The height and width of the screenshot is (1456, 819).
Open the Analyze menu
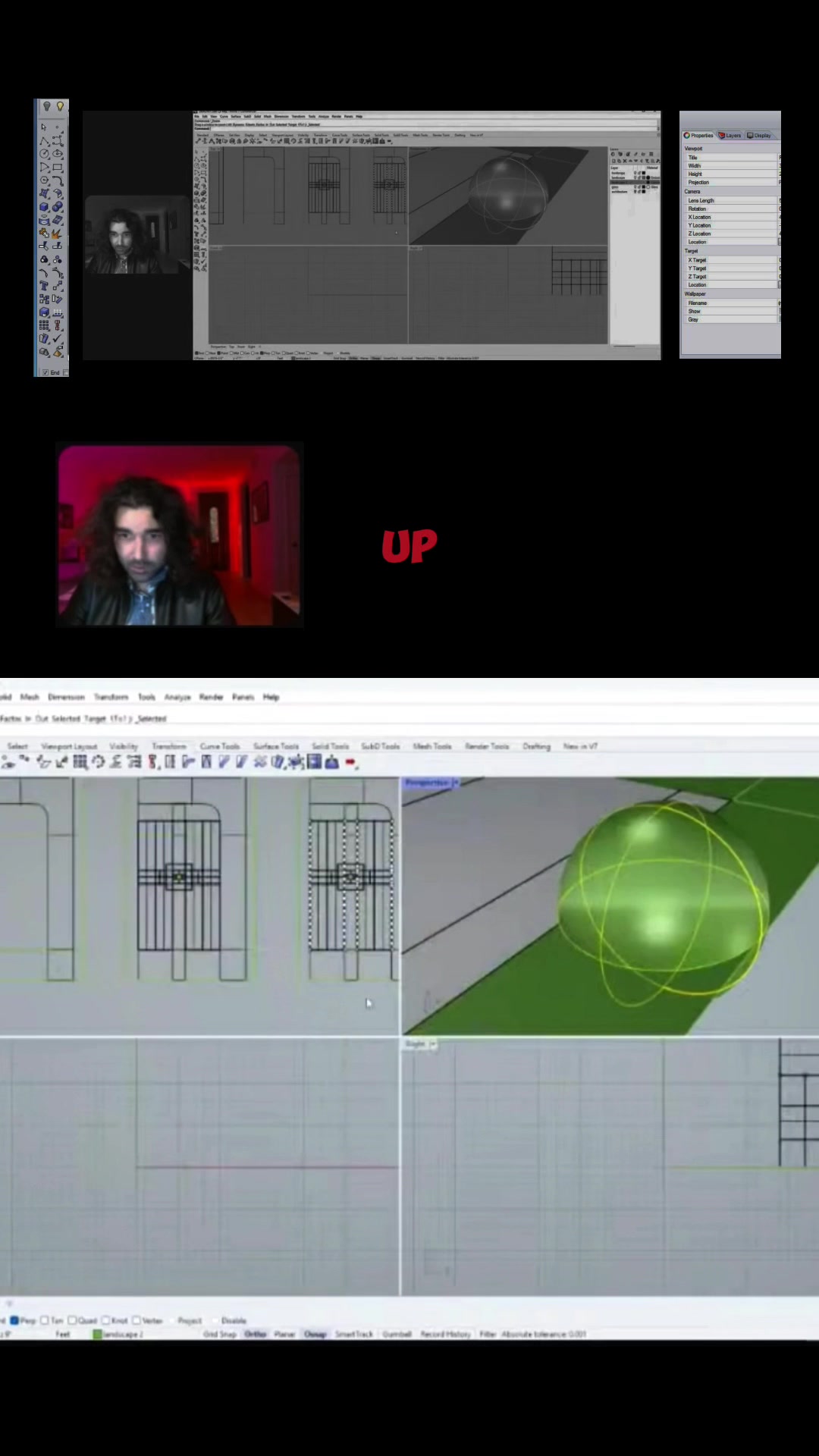(x=177, y=697)
